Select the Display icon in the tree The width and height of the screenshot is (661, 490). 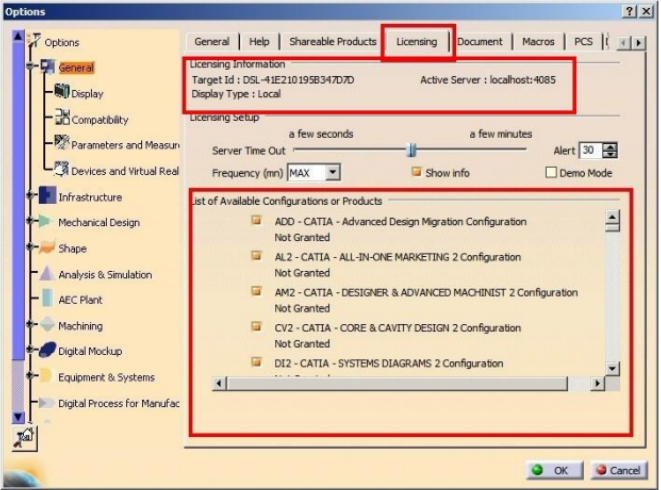tap(61, 93)
